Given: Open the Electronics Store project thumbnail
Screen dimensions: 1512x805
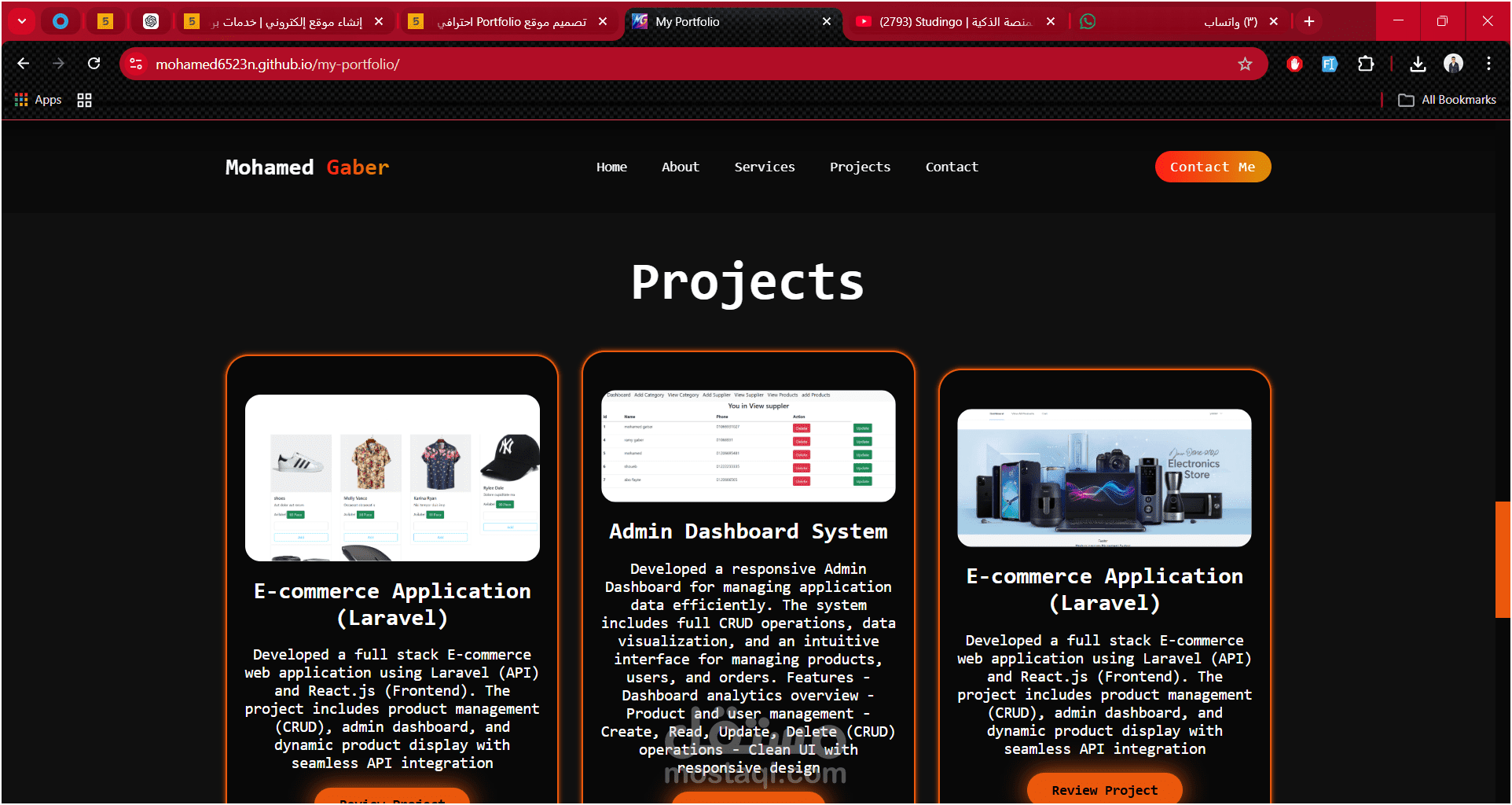Looking at the screenshot, I should (x=1104, y=478).
